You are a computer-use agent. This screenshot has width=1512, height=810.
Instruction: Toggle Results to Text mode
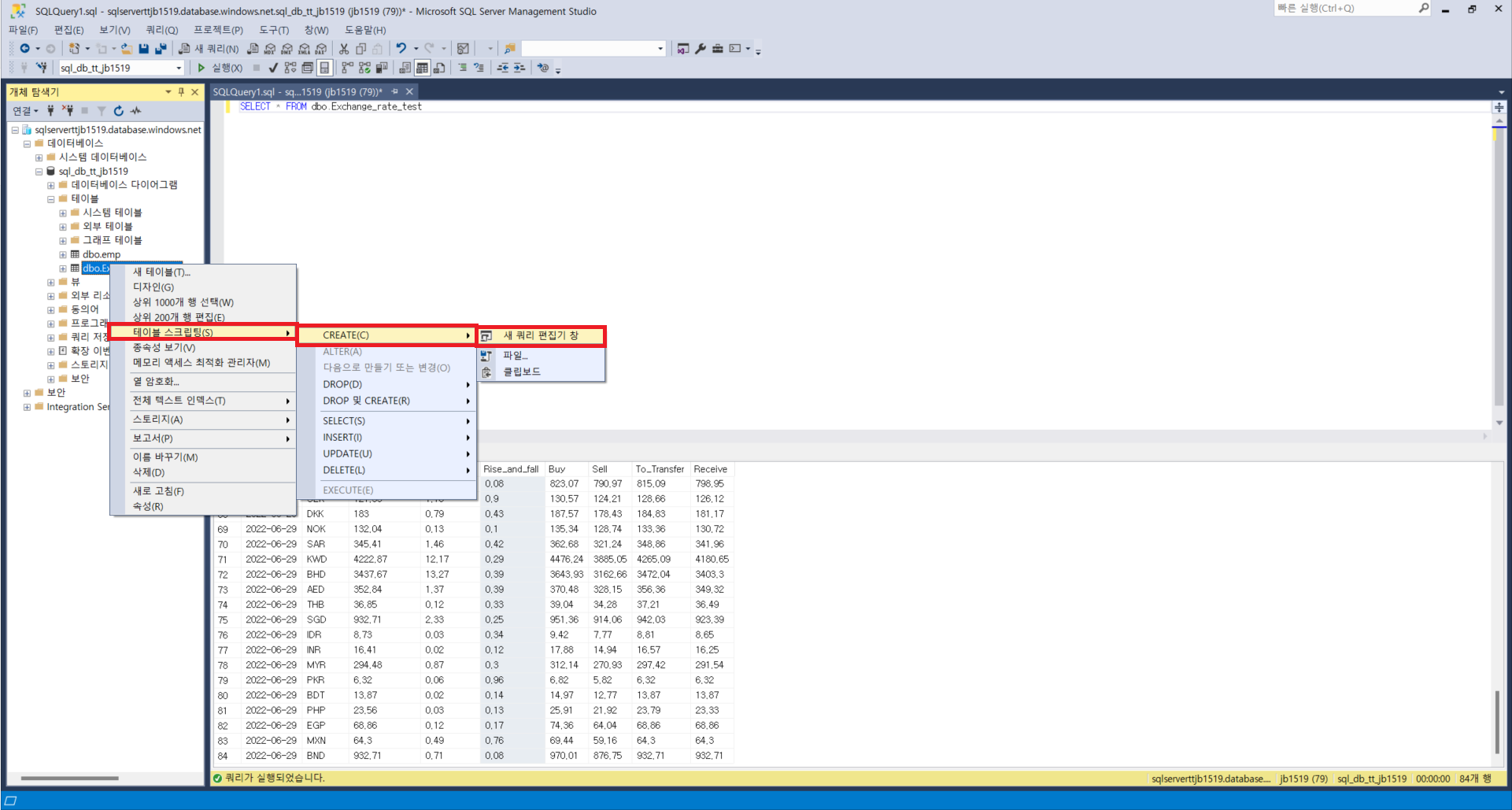pyautogui.click(x=405, y=68)
